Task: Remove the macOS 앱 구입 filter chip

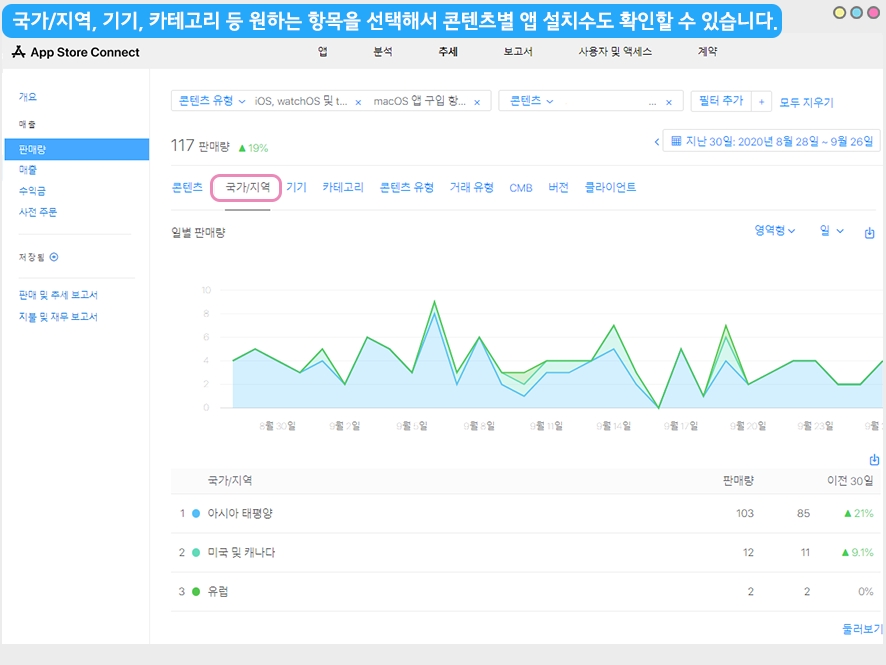Action: click(x=476, y=102)
